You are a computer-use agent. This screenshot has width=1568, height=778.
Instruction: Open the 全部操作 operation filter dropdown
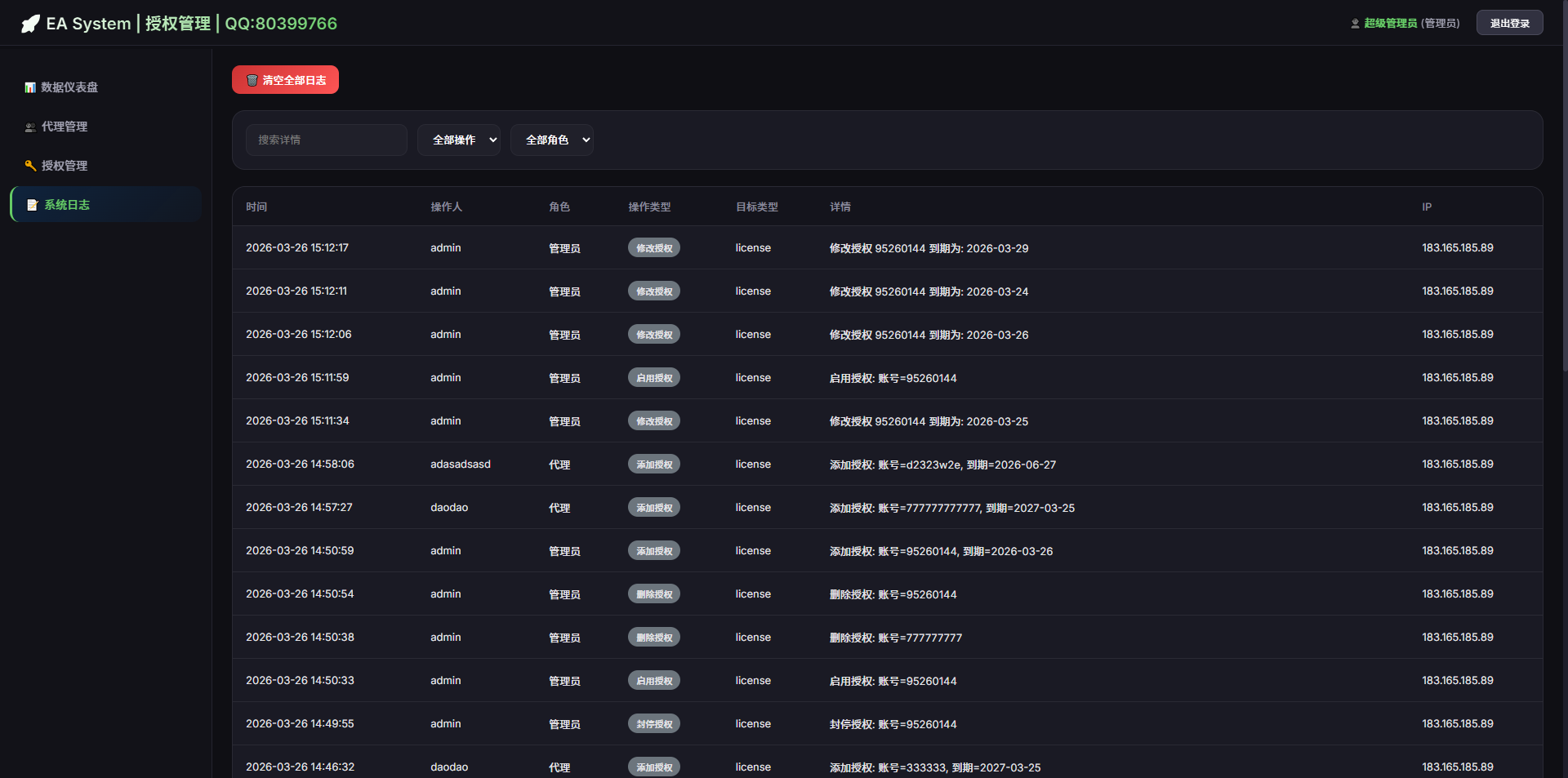tap(459, 140)
